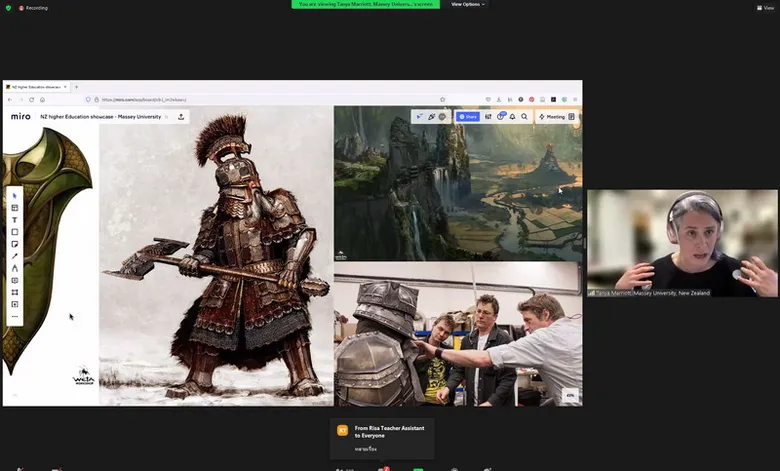Open board search magnifier icon
The height and width of the screenshot is (471, 780).
coord(524,117)
